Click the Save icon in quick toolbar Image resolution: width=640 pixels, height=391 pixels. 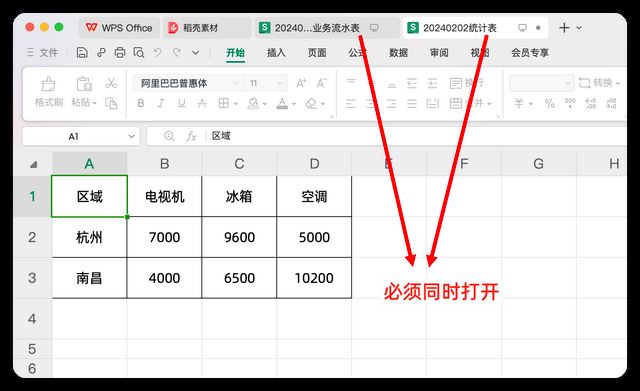coord(82,53)
